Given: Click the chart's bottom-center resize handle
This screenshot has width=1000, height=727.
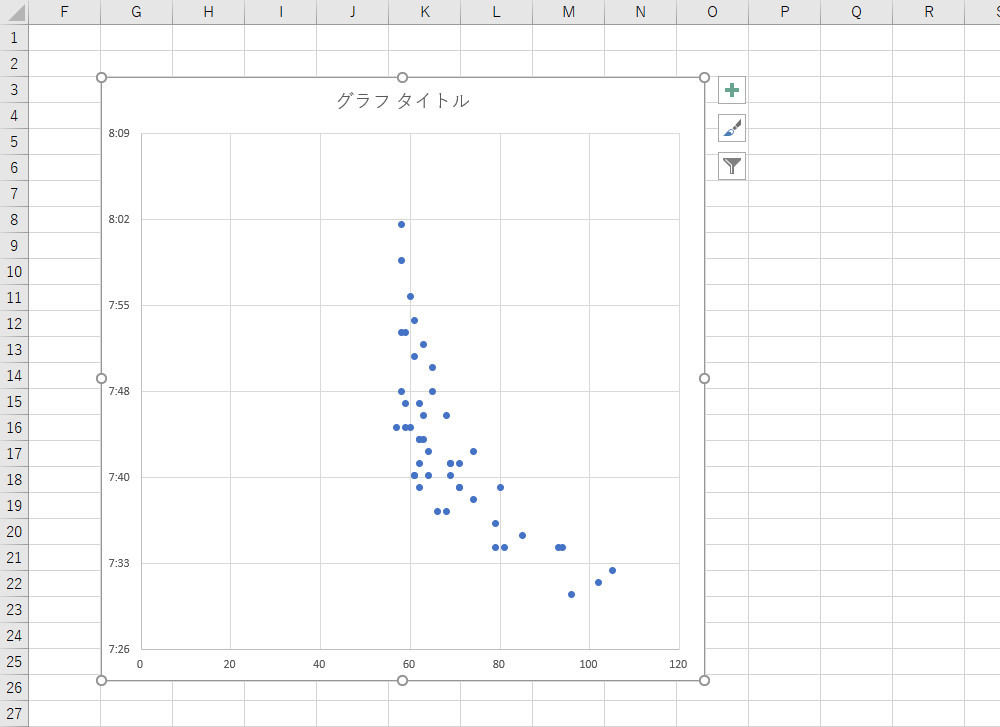Looking at the screenshot, I should (402, 680).
